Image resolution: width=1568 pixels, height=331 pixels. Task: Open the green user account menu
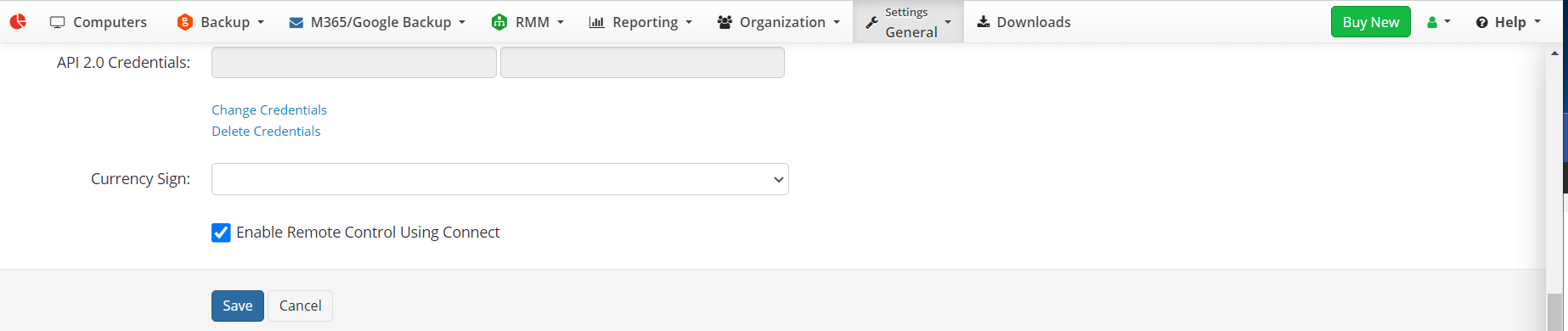(1438, 22)
